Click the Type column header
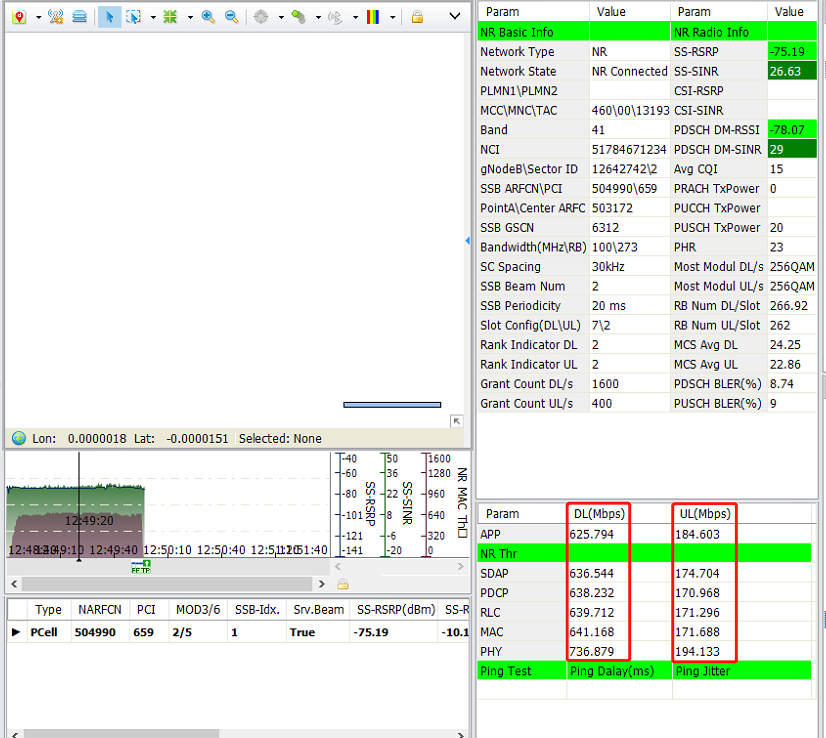 point(48,610)
